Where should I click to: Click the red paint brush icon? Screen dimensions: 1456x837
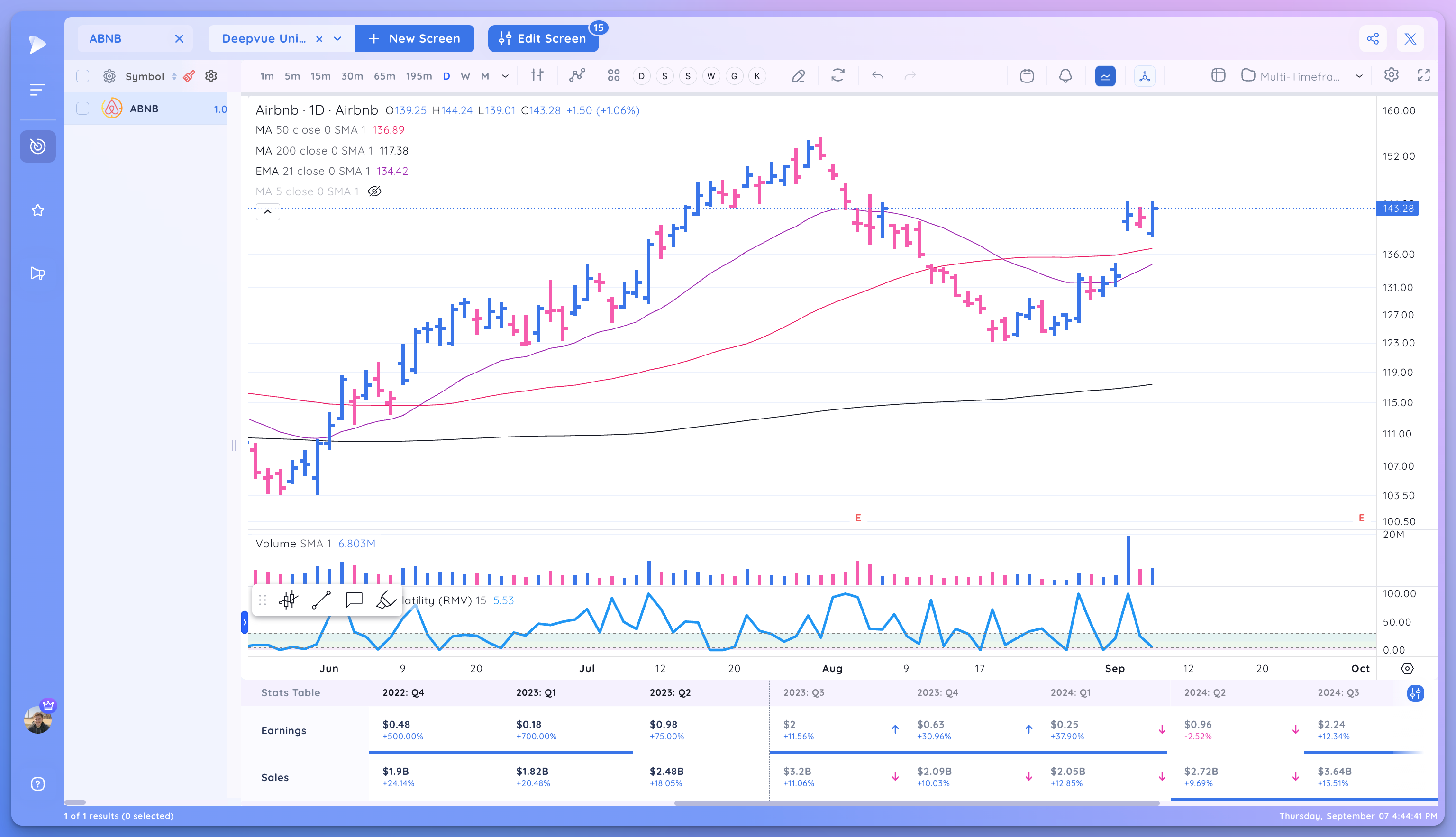(189, 76)
